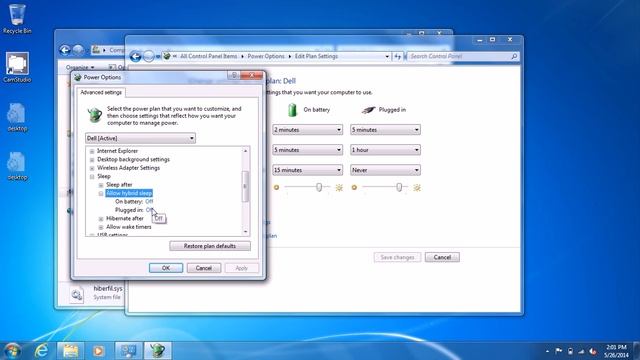The height and width of the screenshot is (360, 640).
Task: Click Cancel in the Power Options dialog
Action: click(x=204, y=268)
